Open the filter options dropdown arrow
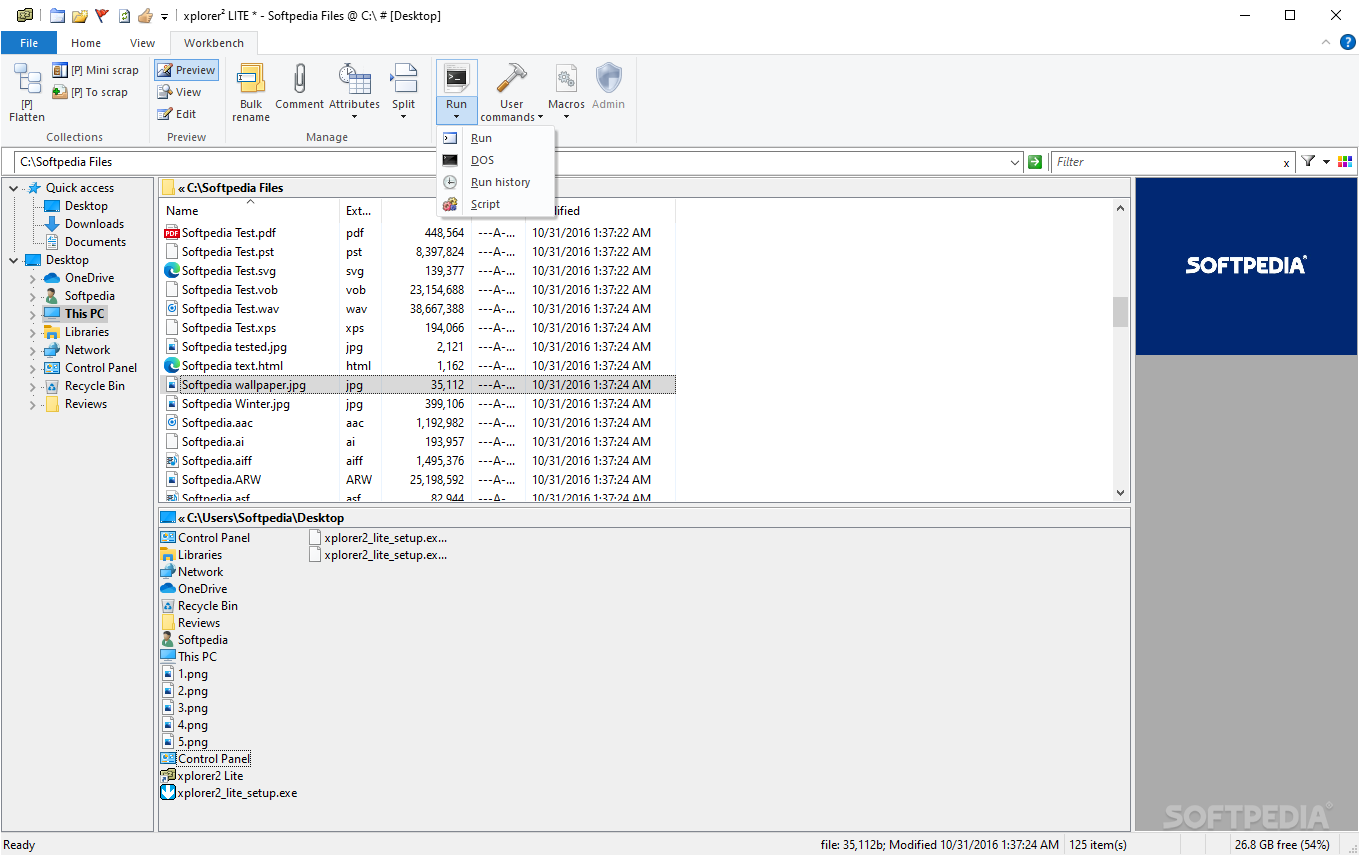The height and width of the screenshot is (856, 1360). [x=1326, y=162]
